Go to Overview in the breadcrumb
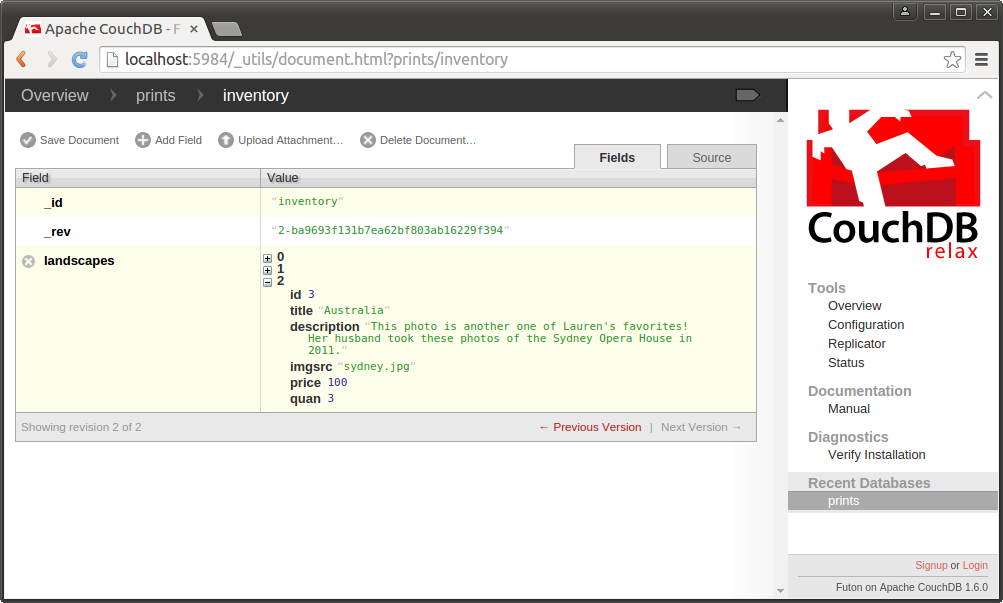 point(55,95)
